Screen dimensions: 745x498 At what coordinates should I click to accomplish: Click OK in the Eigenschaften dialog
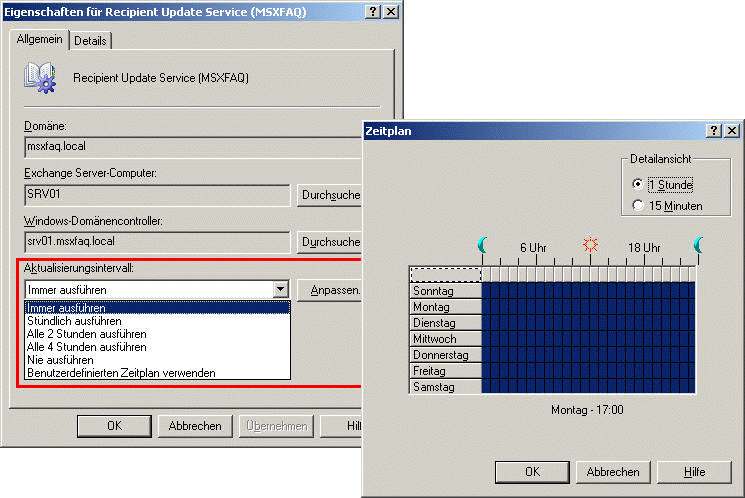coord(115,426)
